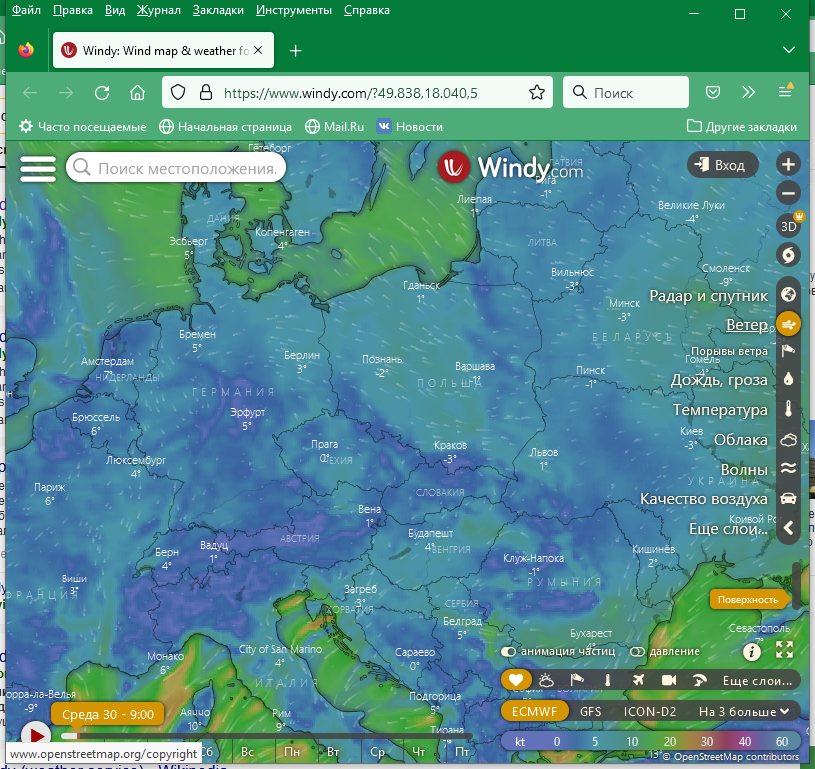Open the Правка menu
This screenshot has height=769, width=815.
click(73, 10)
